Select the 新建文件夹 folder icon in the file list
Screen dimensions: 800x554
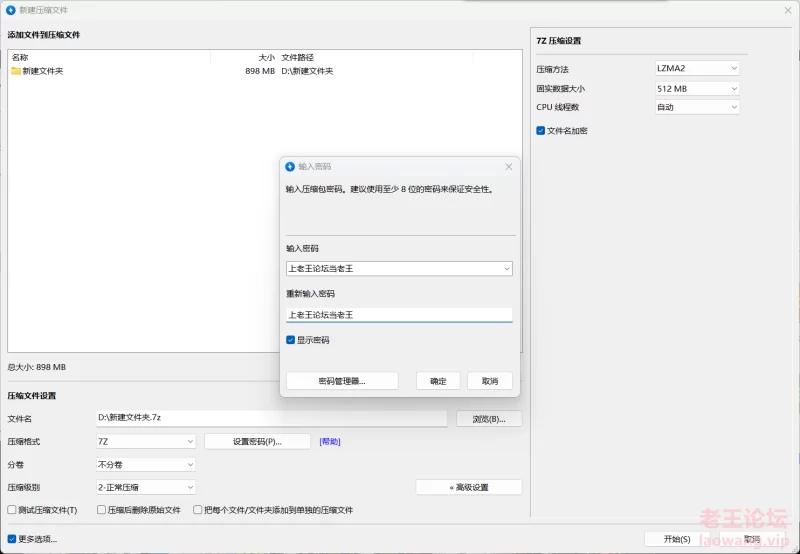pyautogui.click(x=16, y=71)
